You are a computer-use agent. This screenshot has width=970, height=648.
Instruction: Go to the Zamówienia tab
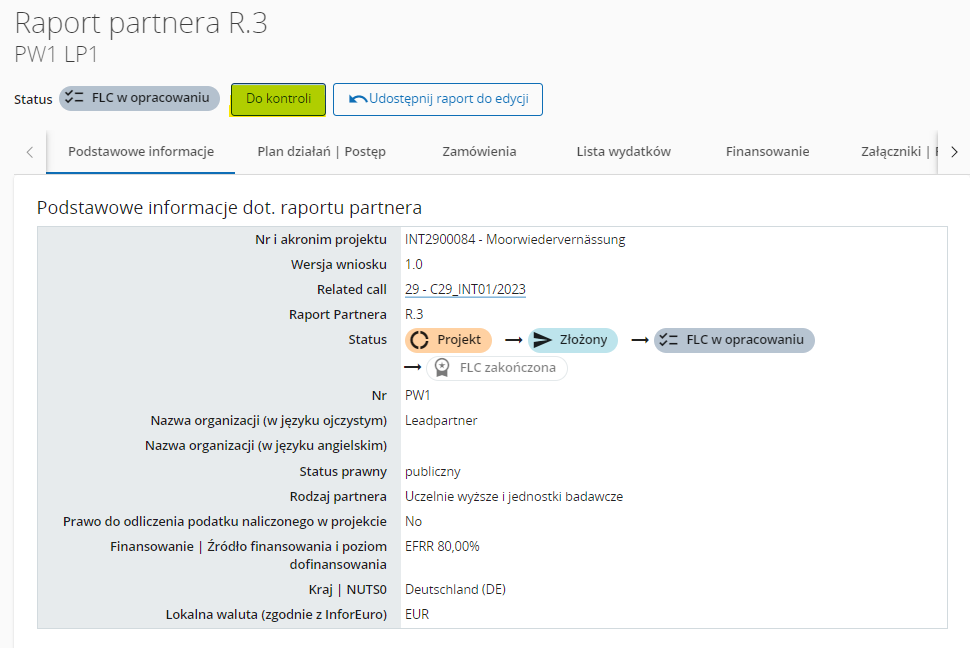pyautogui.click(x=479, y=152)
